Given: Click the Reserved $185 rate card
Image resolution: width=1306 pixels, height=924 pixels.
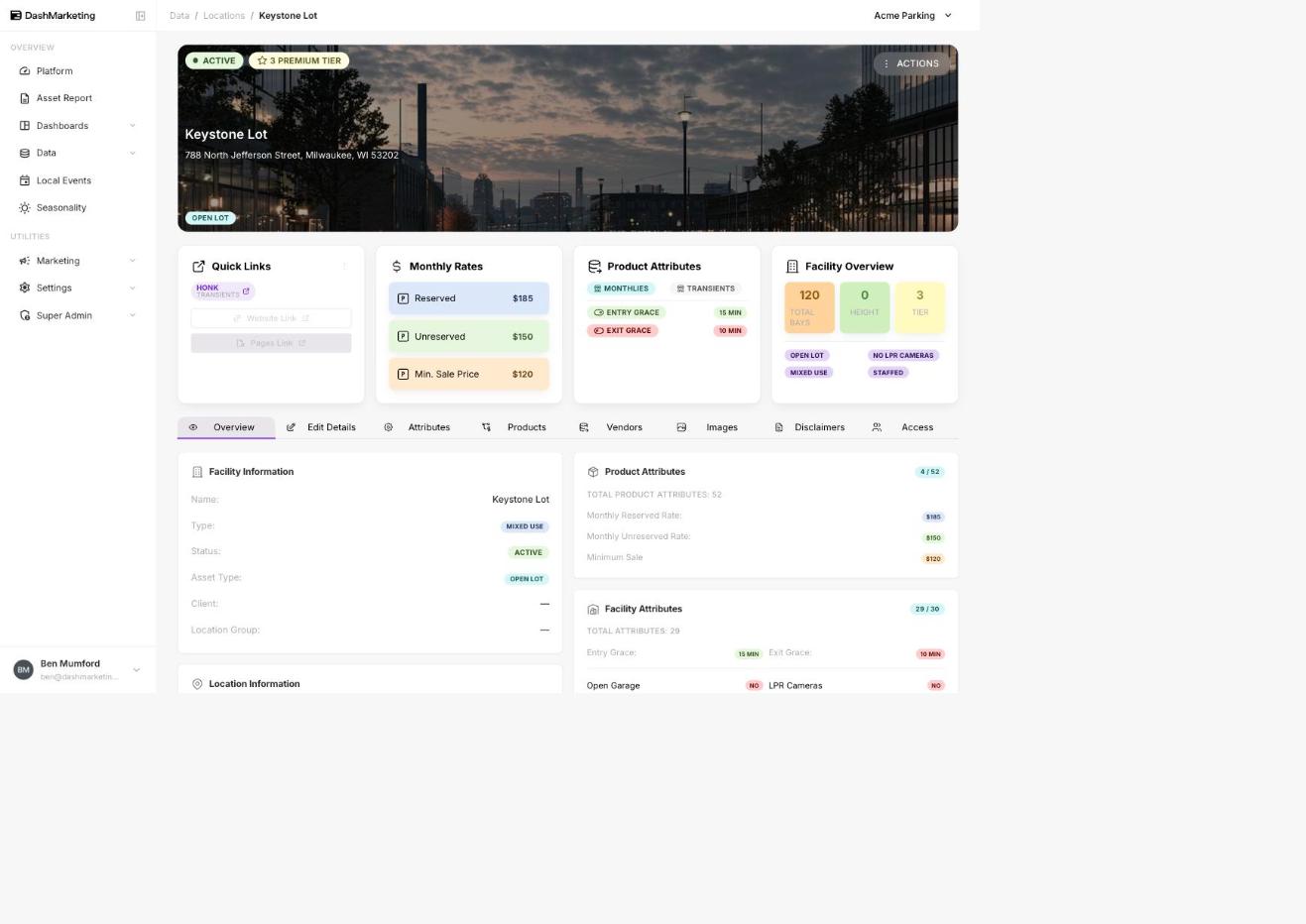Looking at the screenshot, I should click(x=469, y=298).
